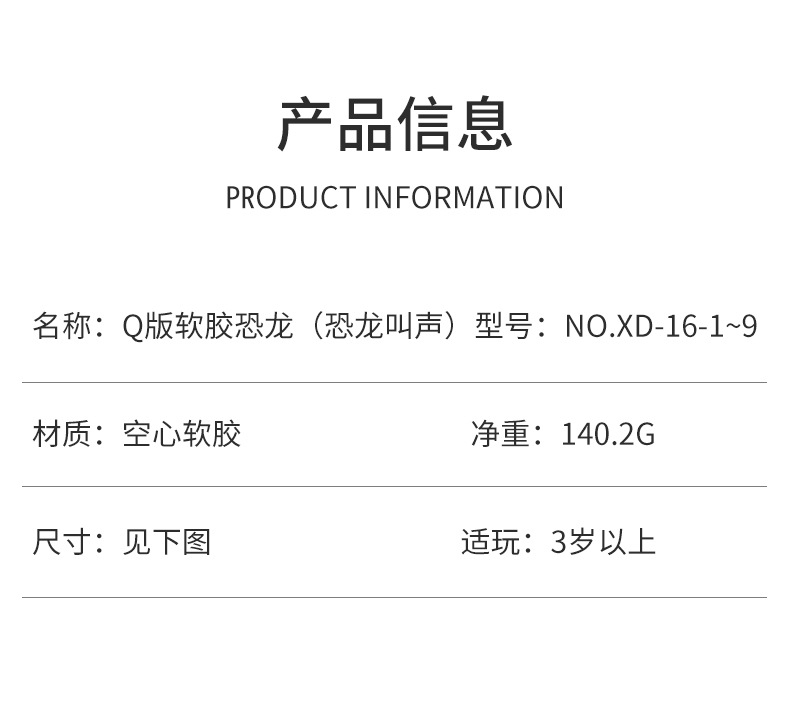Screen dimensions: 790x708
Task: Click the 尺寸 label
Action: (62, 542)
